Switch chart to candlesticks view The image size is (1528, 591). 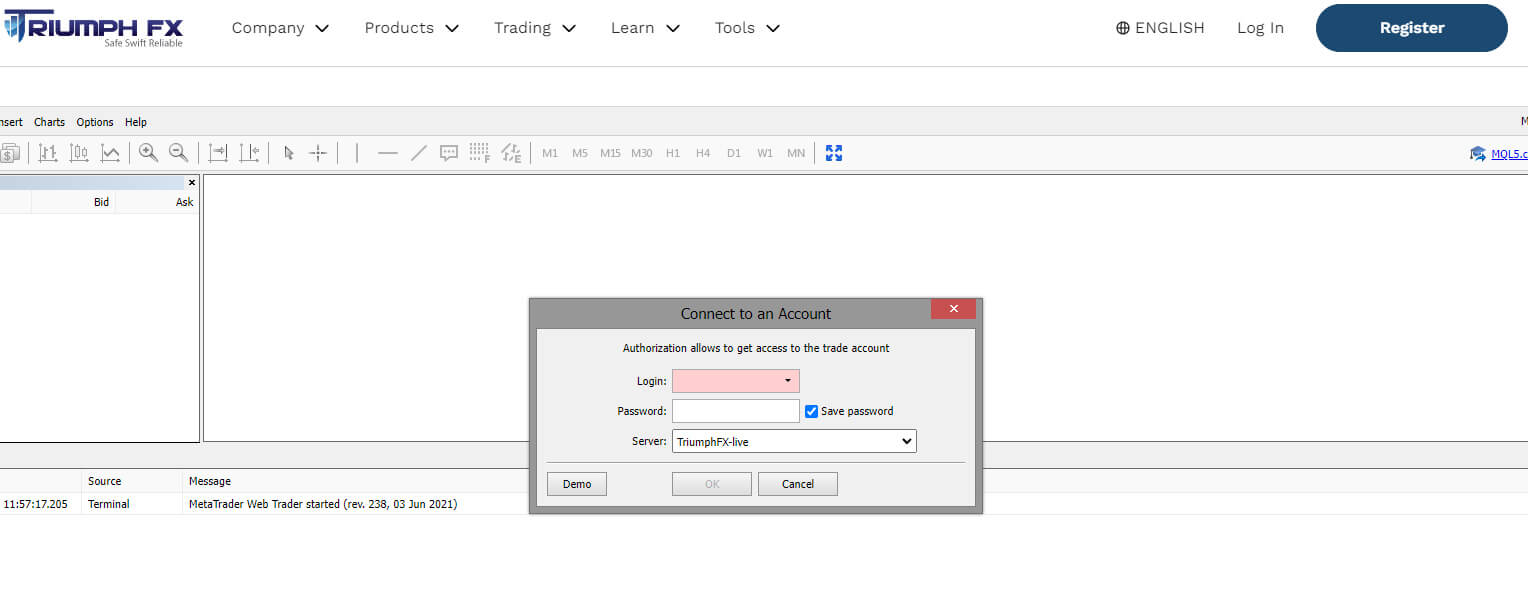tap(79, 153)
